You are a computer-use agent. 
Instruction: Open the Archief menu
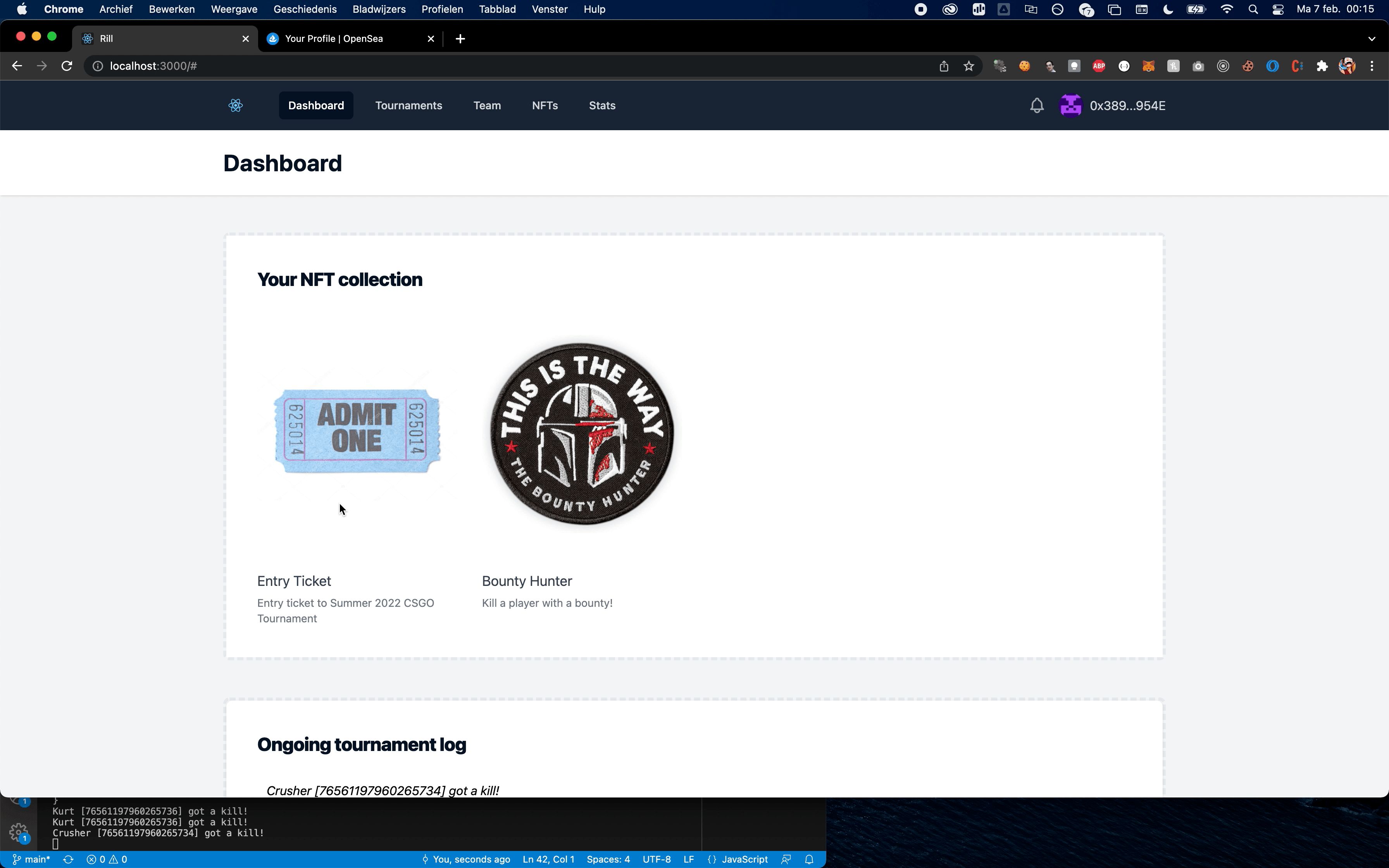coord(116,9)
